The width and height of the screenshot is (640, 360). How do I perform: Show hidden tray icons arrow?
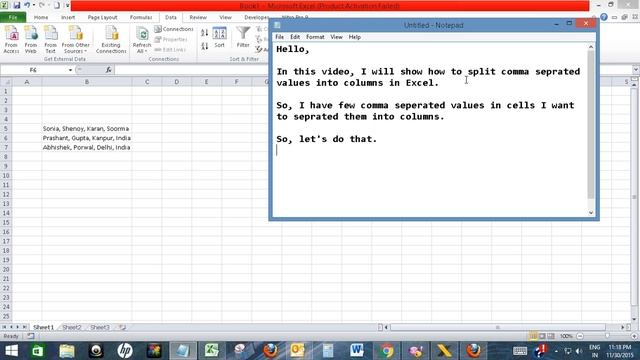[556, 351]
